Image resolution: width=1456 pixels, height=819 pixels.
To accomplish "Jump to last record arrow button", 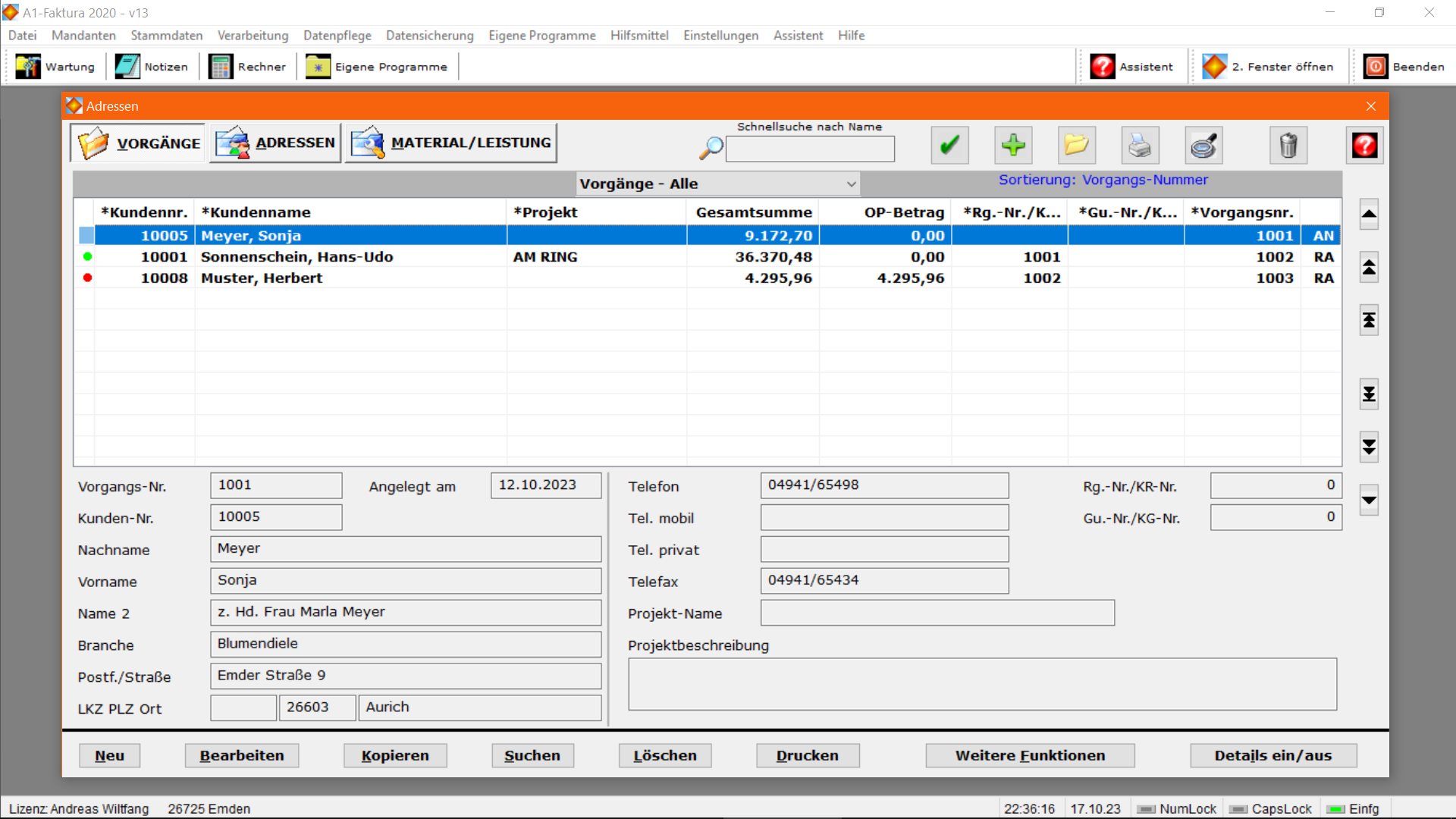I will (x=1369, y=394).
